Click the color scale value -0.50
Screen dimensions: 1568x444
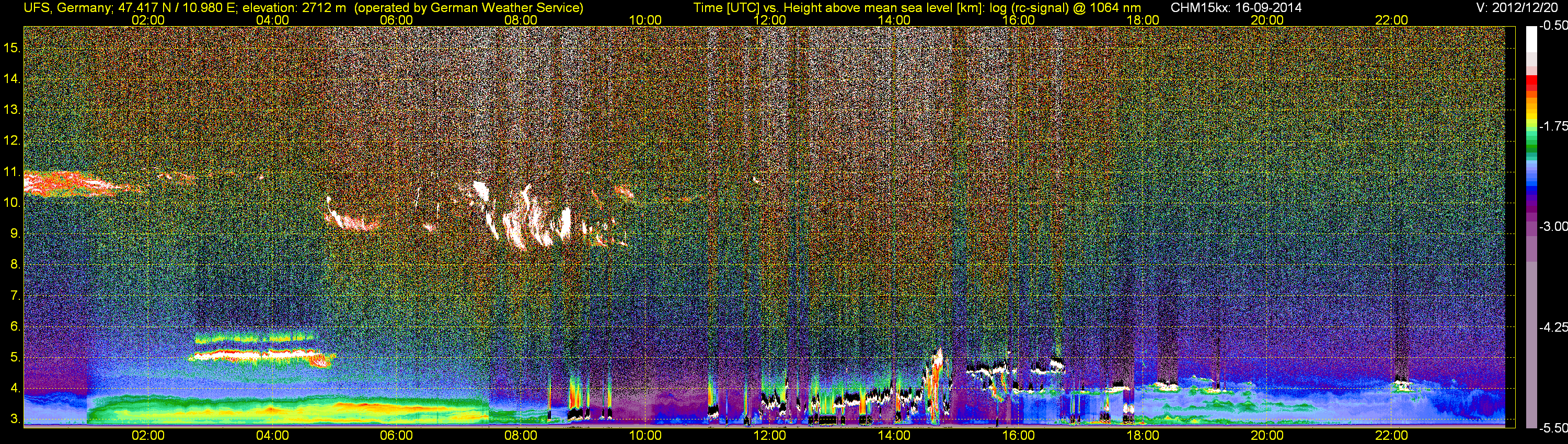pos(1553,26)
